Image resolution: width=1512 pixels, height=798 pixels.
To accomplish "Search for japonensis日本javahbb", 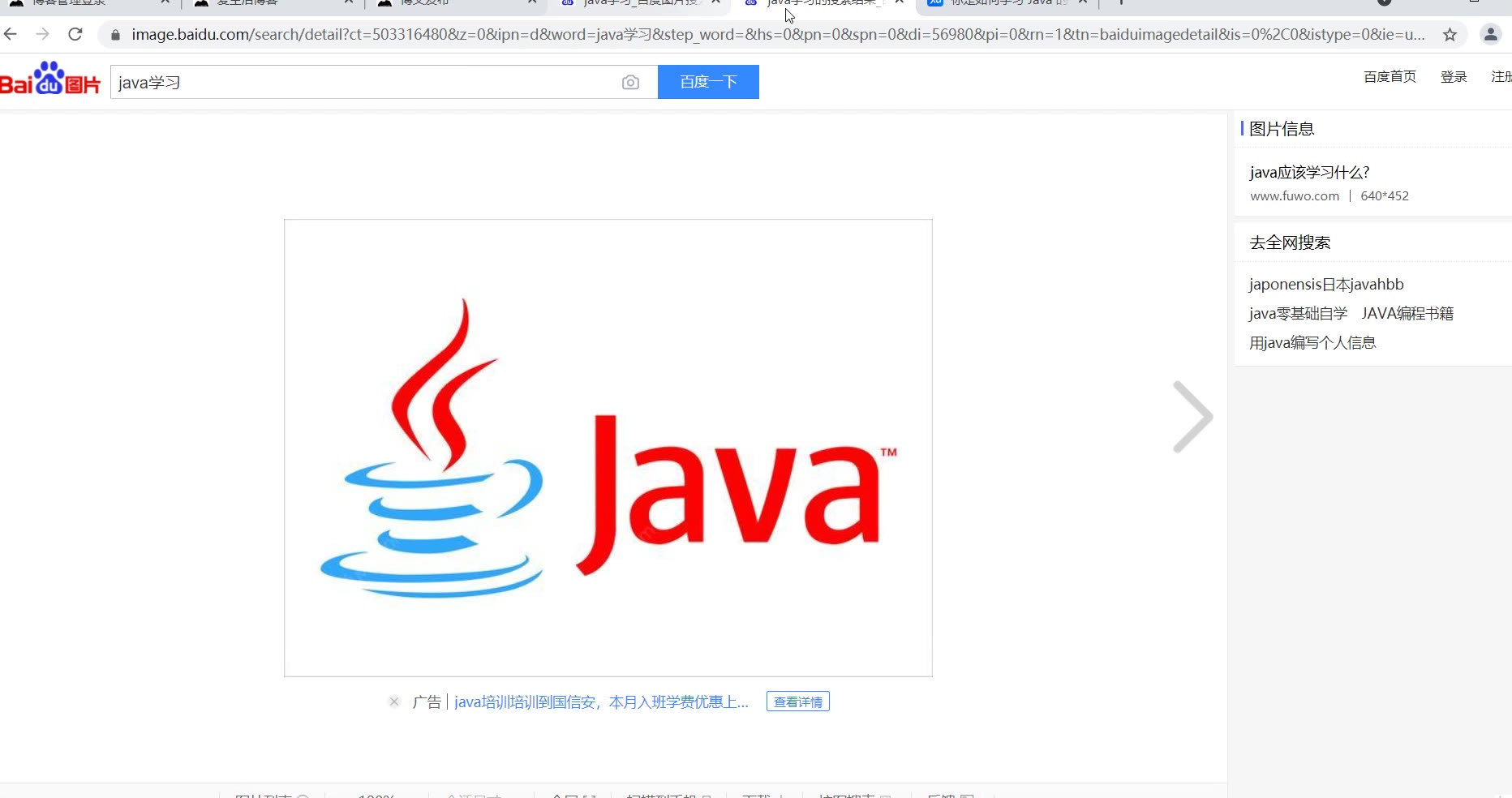I will click(1326, 285).
